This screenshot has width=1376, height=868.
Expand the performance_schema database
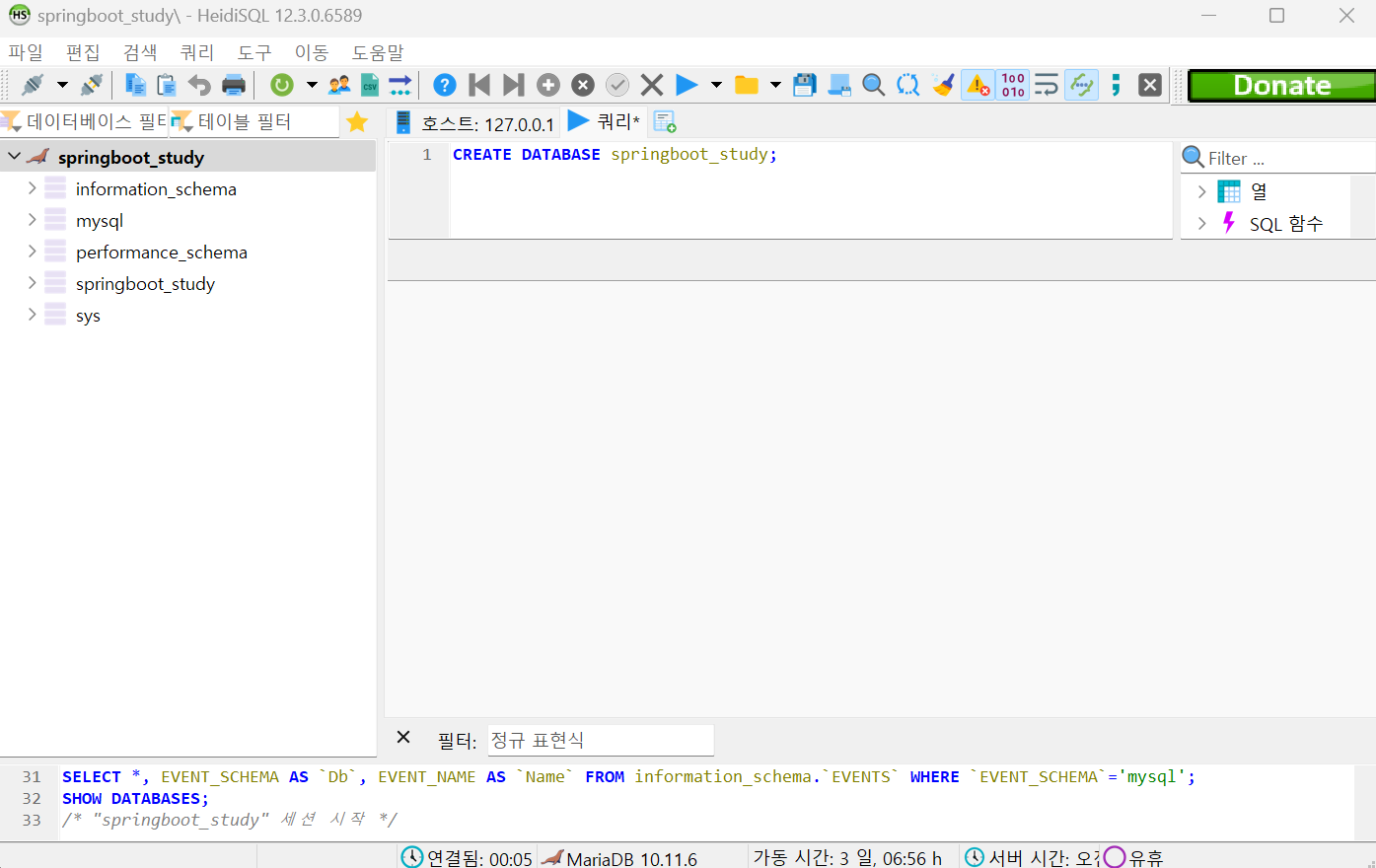tap(33, 251)
